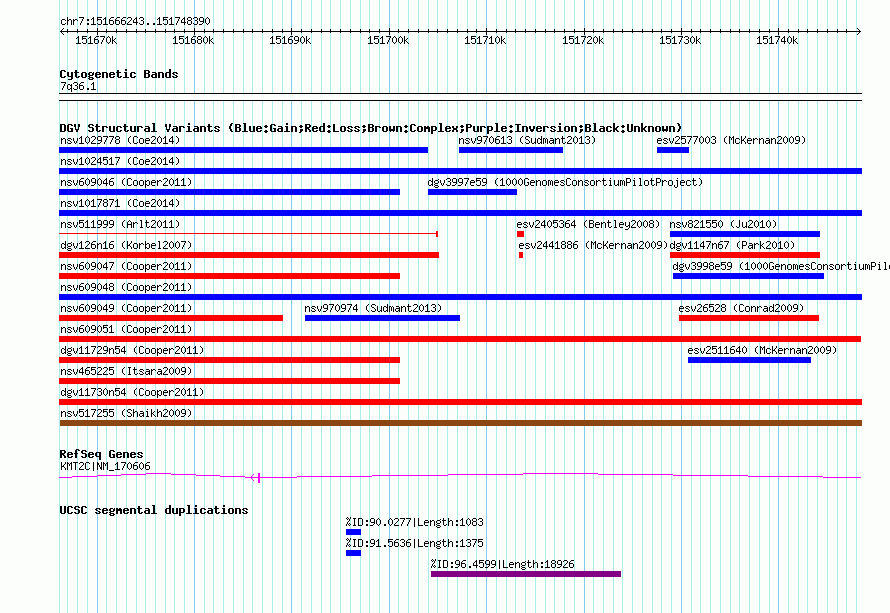The image size is (890, 613).
Task: Click the DGV Structural Variants track title
Action: pos(371,128)
